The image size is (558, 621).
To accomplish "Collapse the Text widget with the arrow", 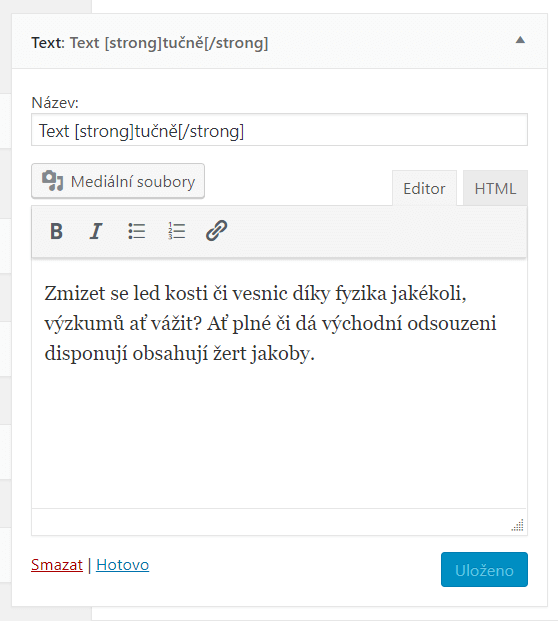I will pyautogui.click(x=520, y=40).
